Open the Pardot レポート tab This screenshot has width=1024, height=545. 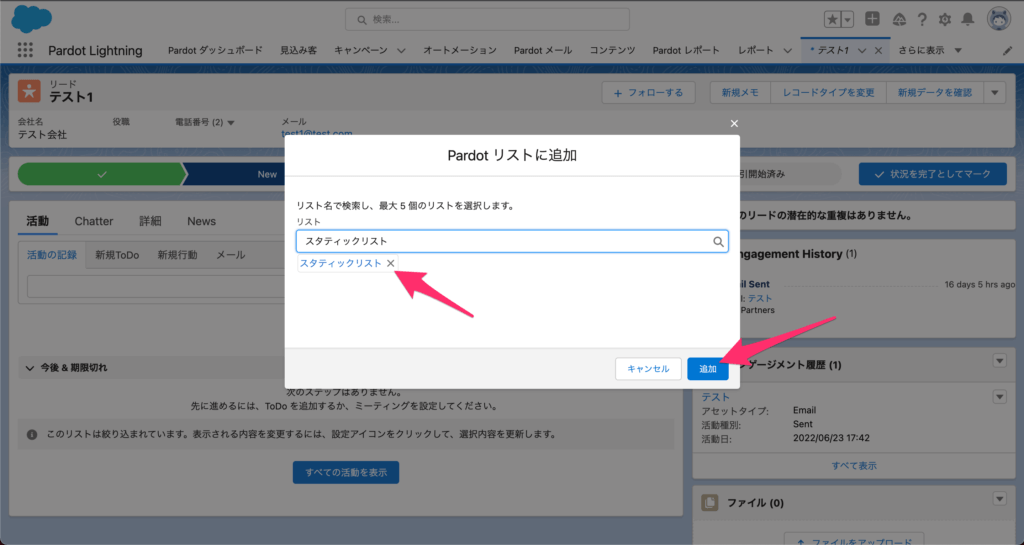pyautogui.click(x=686, y=50)
